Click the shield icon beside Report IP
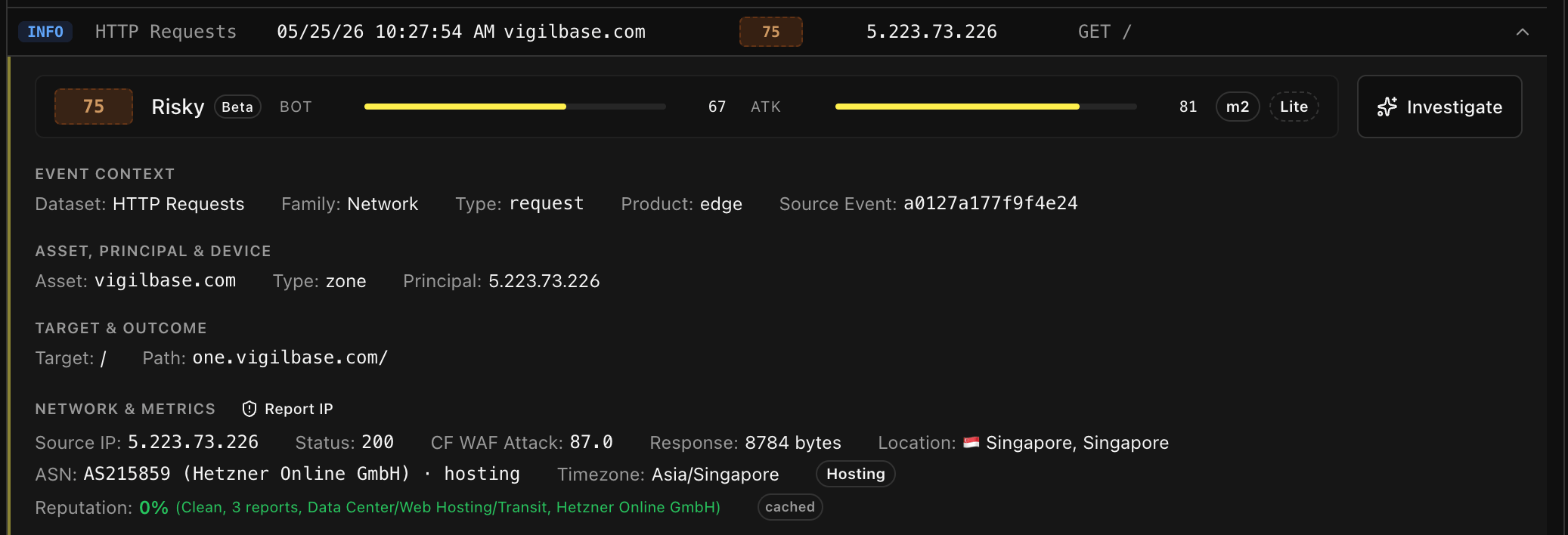Viewport: 1568px width, 535px height. pyautogui.click(x=249, y=409)
